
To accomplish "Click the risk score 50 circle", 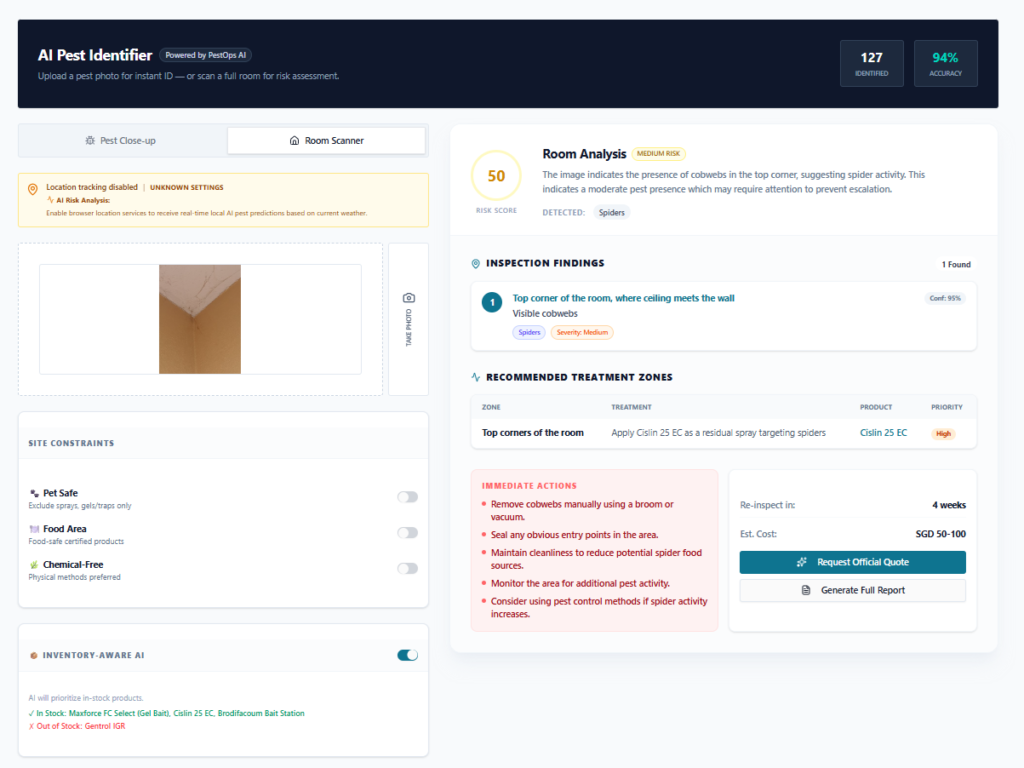I will (x=496, y=176).
